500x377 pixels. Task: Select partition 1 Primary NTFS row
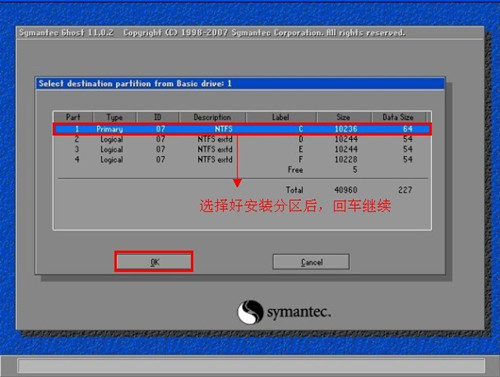click(x=242, y=129)
